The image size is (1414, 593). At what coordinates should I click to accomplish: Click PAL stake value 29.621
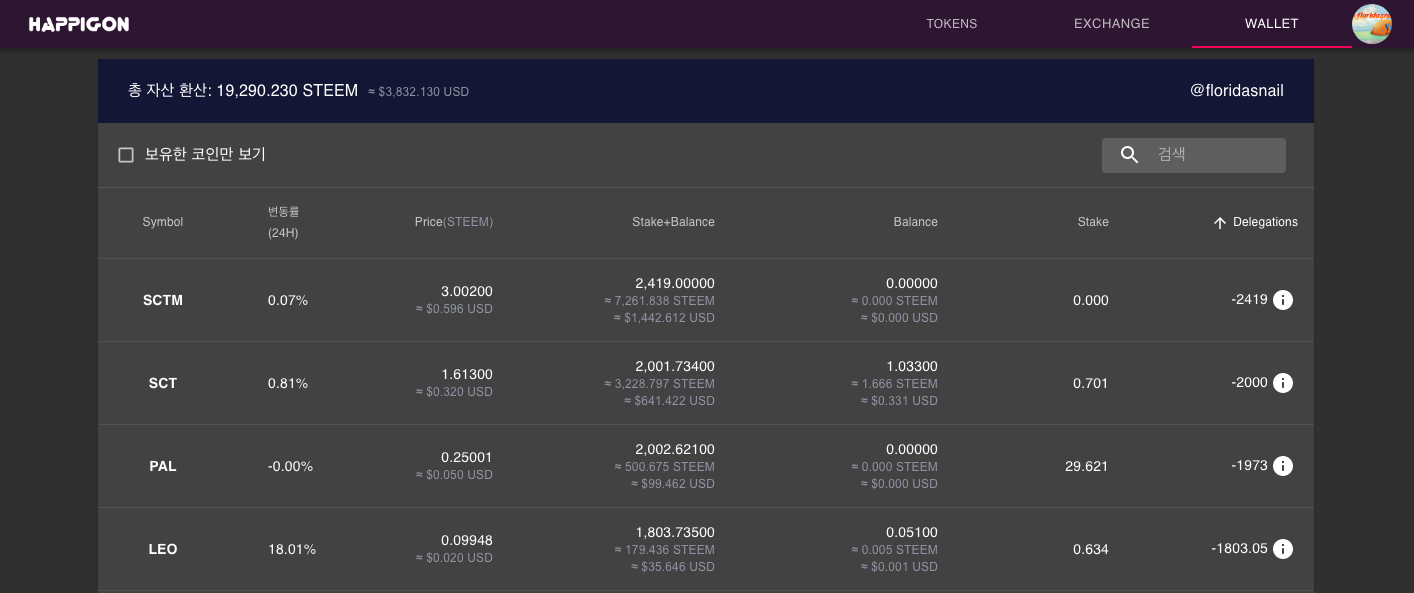(1087, 466)
